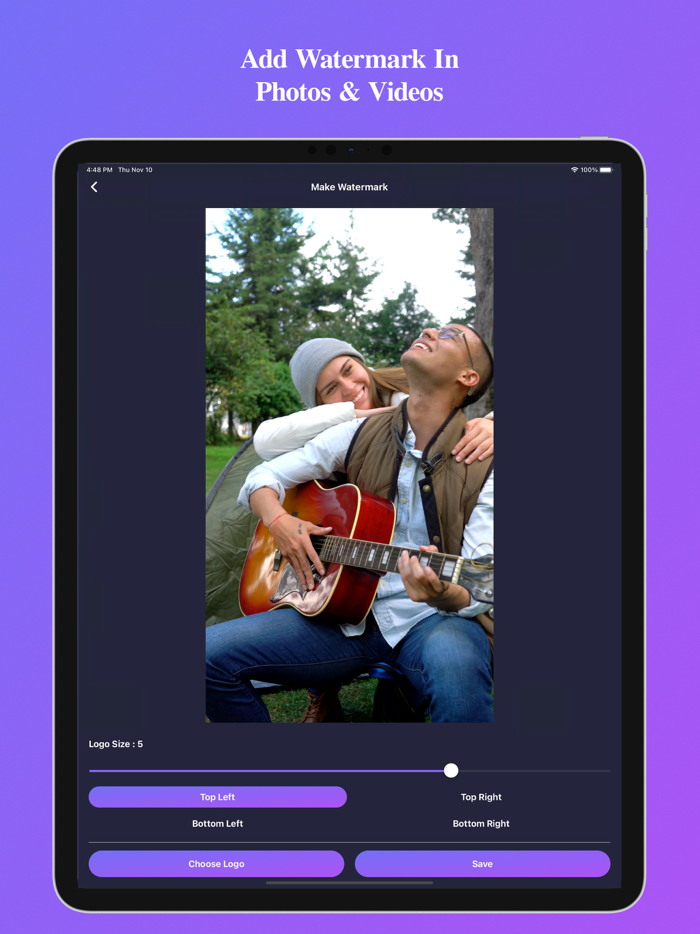This screenshot has height=934, width=700.
Task: Click the couple with guitar photo preview
Action: click(349, 465)
